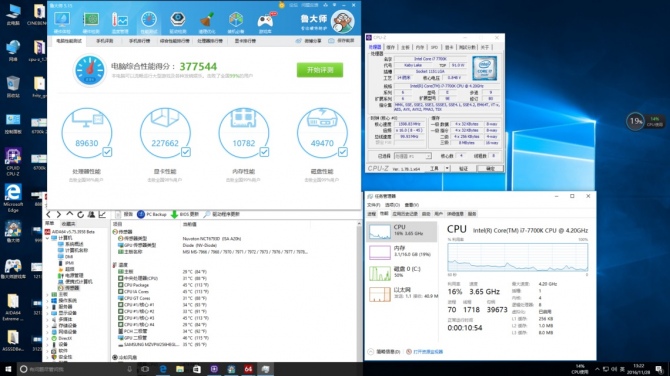Click driver update magnifier in AIDA64

221,214
